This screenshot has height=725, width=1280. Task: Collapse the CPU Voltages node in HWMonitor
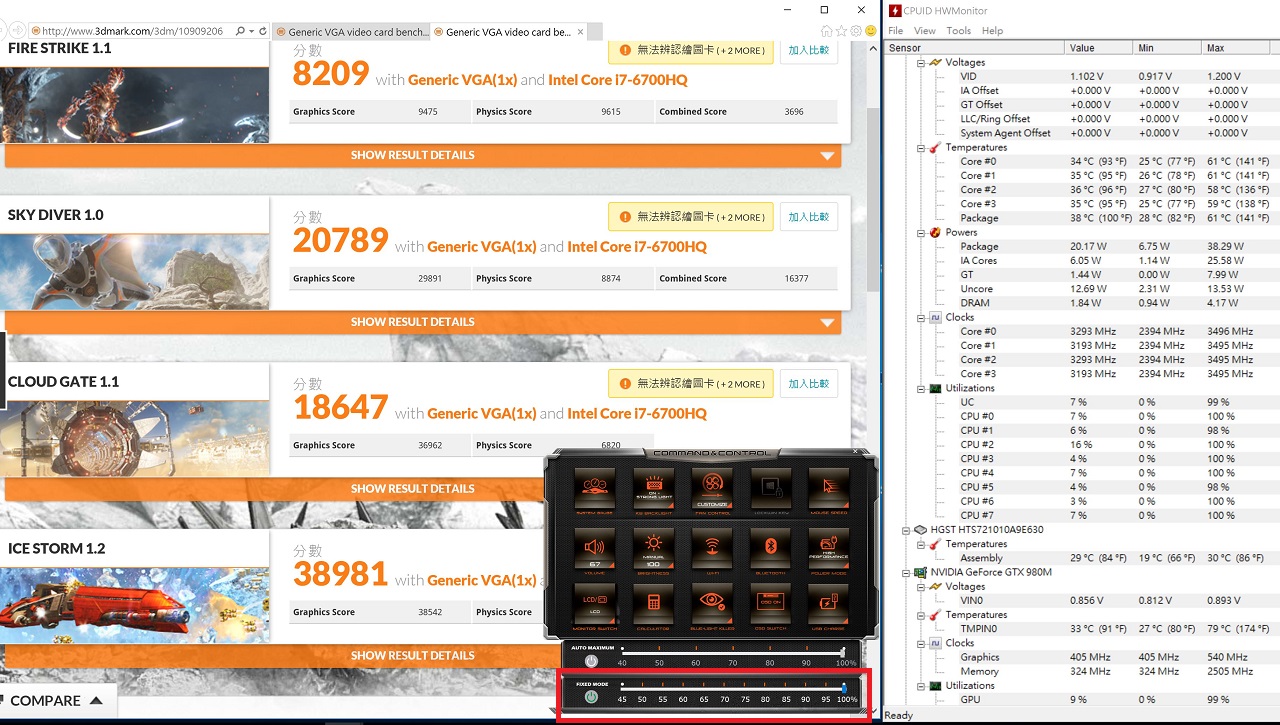[922, 62]
